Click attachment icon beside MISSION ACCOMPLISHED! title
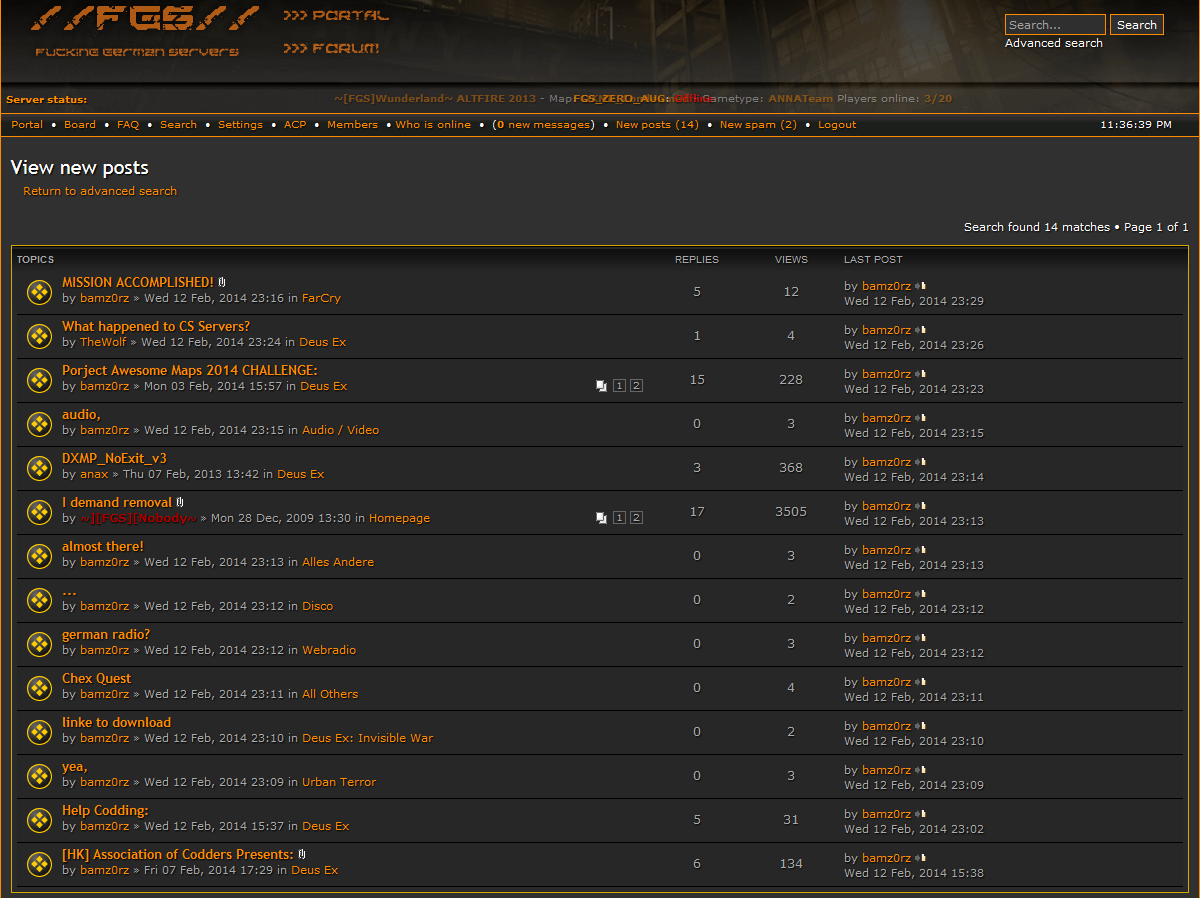This screenshot has width=1200, height=898. pyautogui.click(x=222, y=283)
